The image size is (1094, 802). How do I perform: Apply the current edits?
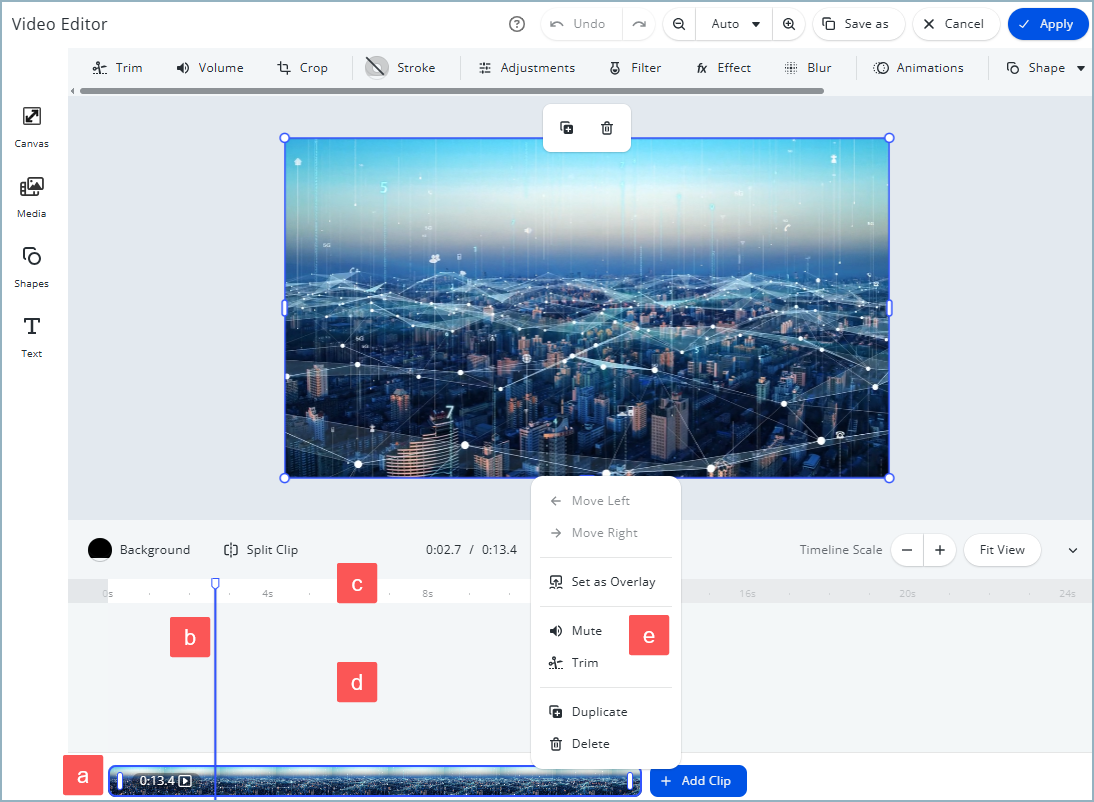(1048, 23)
